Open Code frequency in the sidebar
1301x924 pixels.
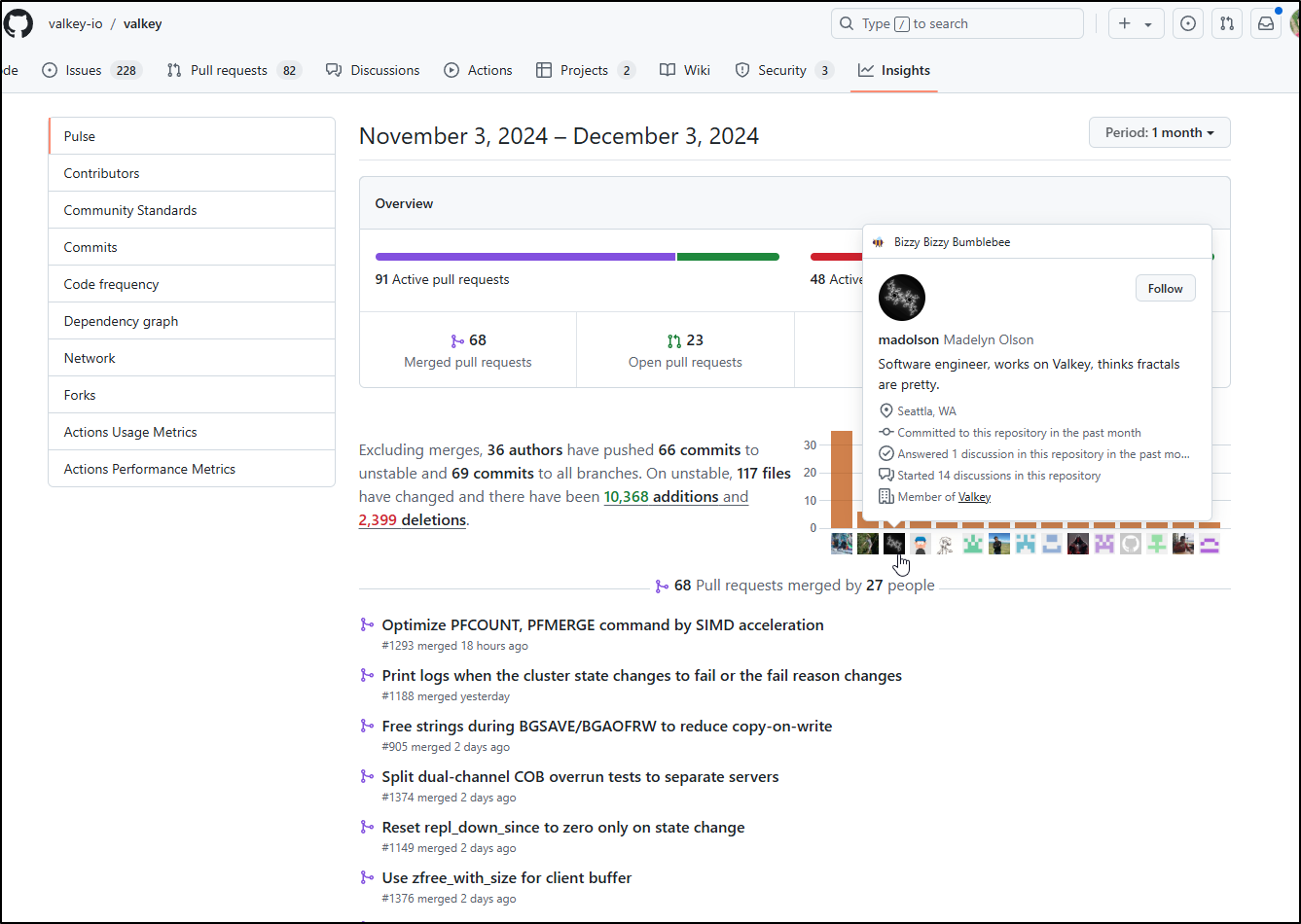(x=192, y=284)
